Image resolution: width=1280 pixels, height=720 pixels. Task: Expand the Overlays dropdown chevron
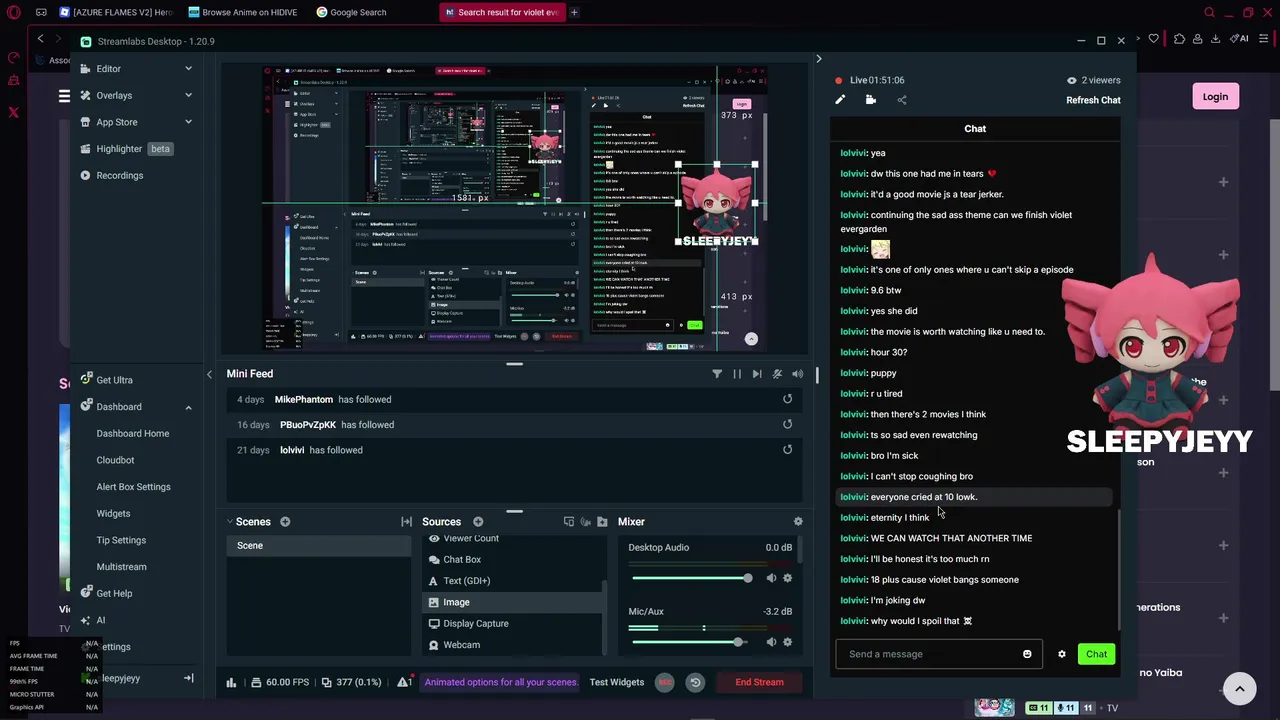point(188,95)
